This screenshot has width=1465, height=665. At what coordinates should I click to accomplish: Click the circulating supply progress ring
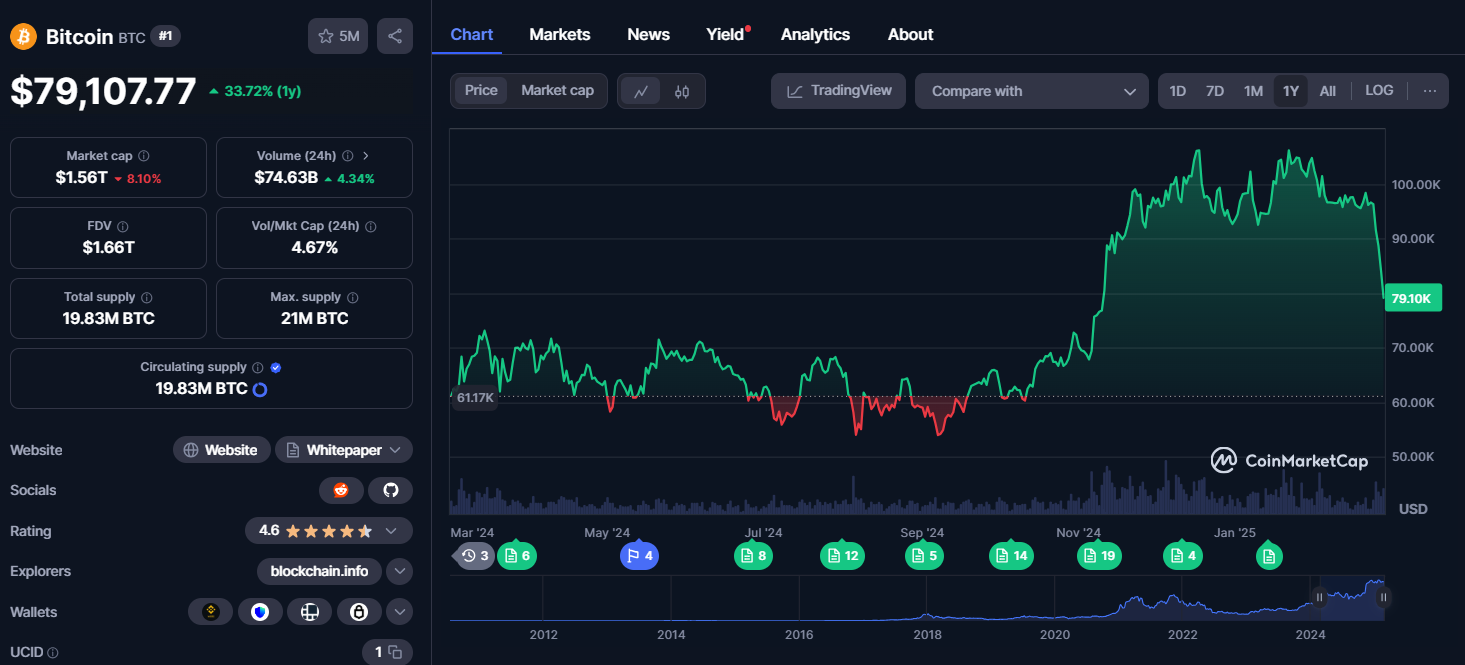point(260,389)
